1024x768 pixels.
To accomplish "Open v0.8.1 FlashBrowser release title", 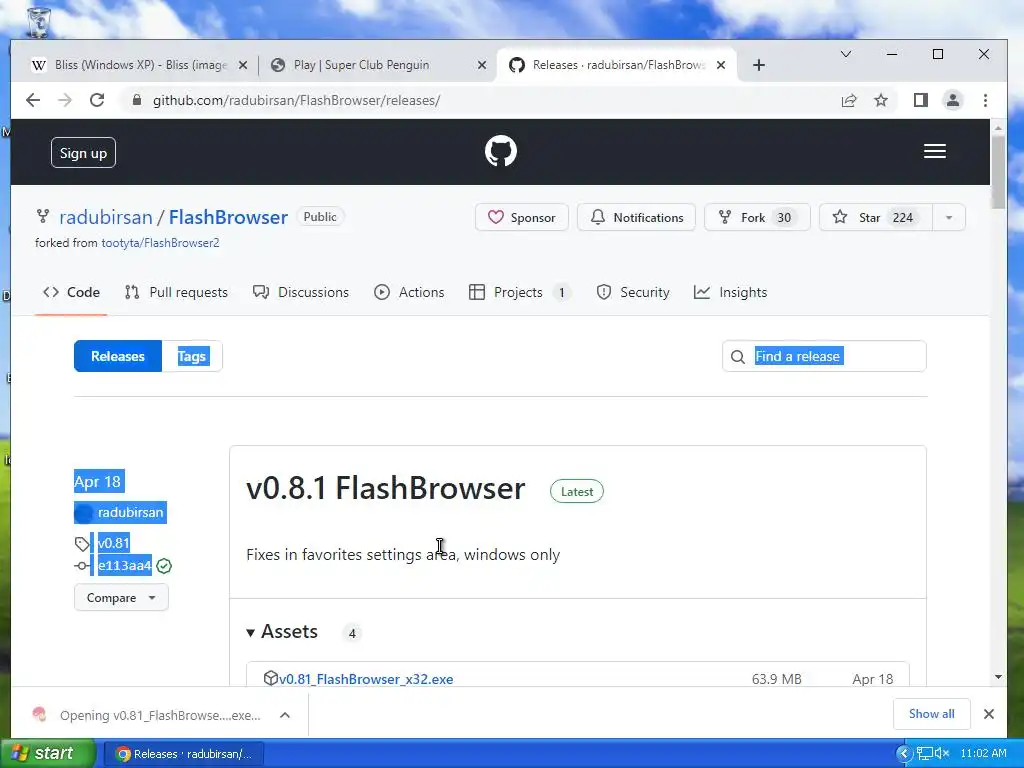I will click(x=385, y=488).
